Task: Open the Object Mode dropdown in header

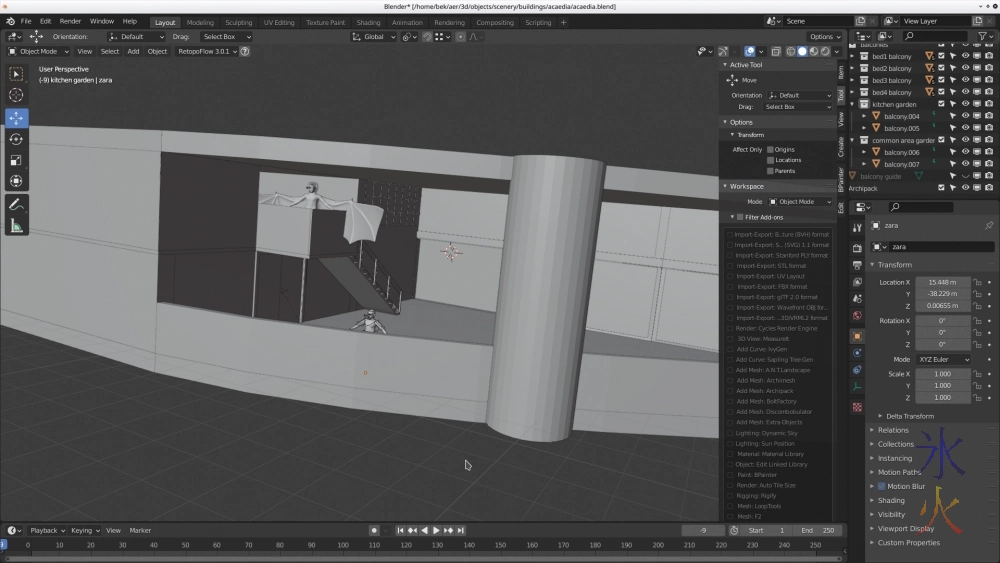Action: coord(38,51)
